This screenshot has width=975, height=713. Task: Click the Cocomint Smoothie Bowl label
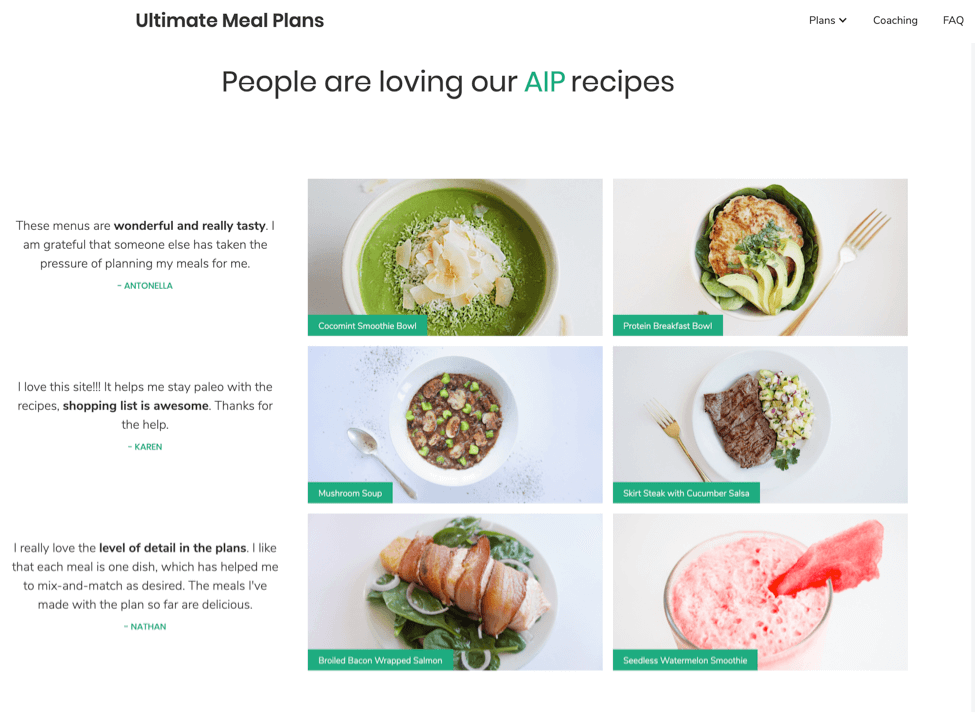click(x=367, y=326)
